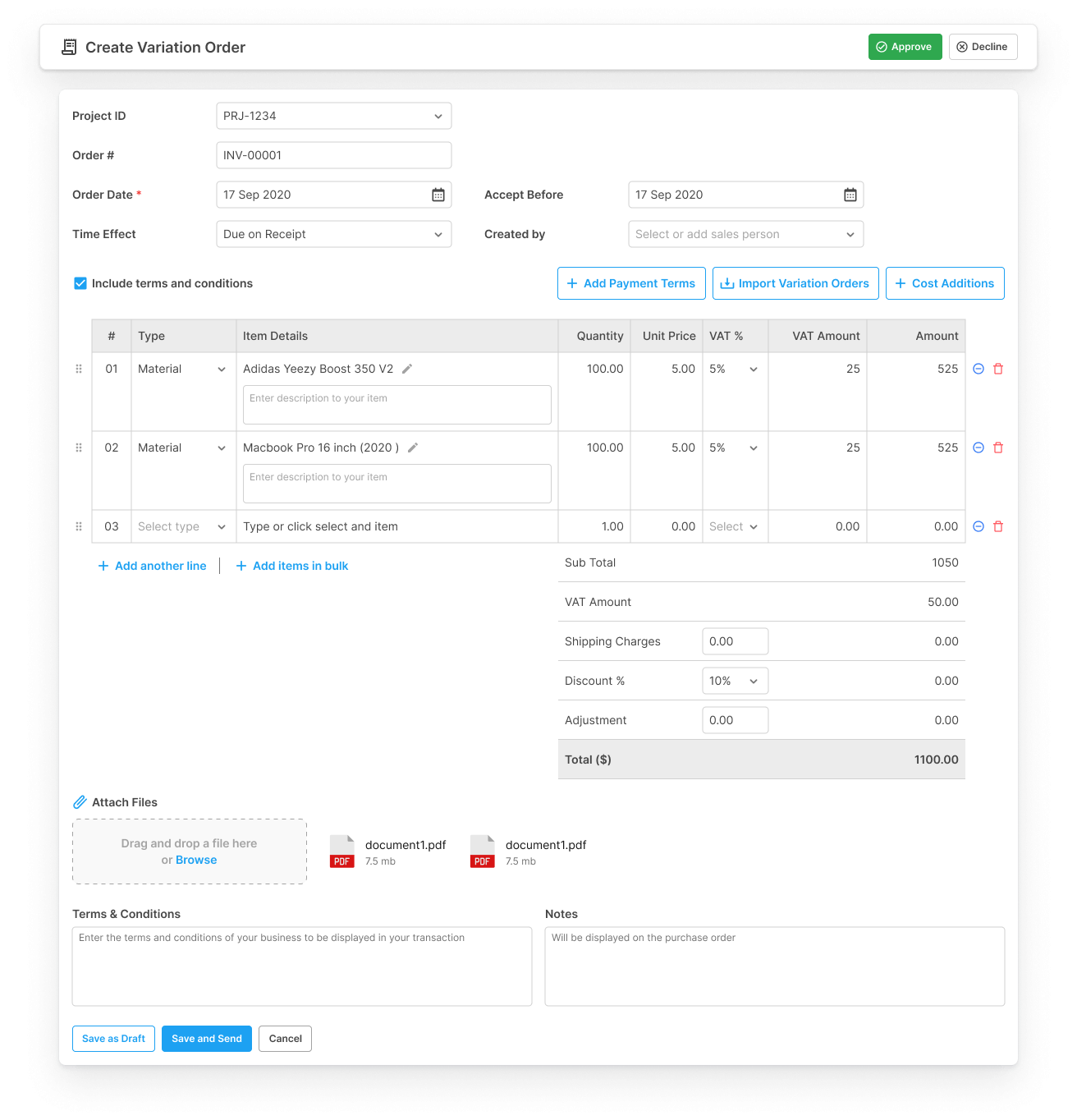Grab the drag handle for row 01

[79, 369]
